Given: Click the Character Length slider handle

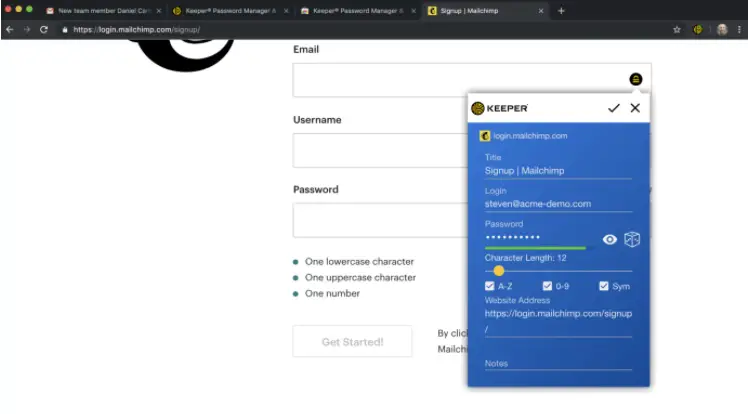Looking at the screenshot, I should 499,271.
